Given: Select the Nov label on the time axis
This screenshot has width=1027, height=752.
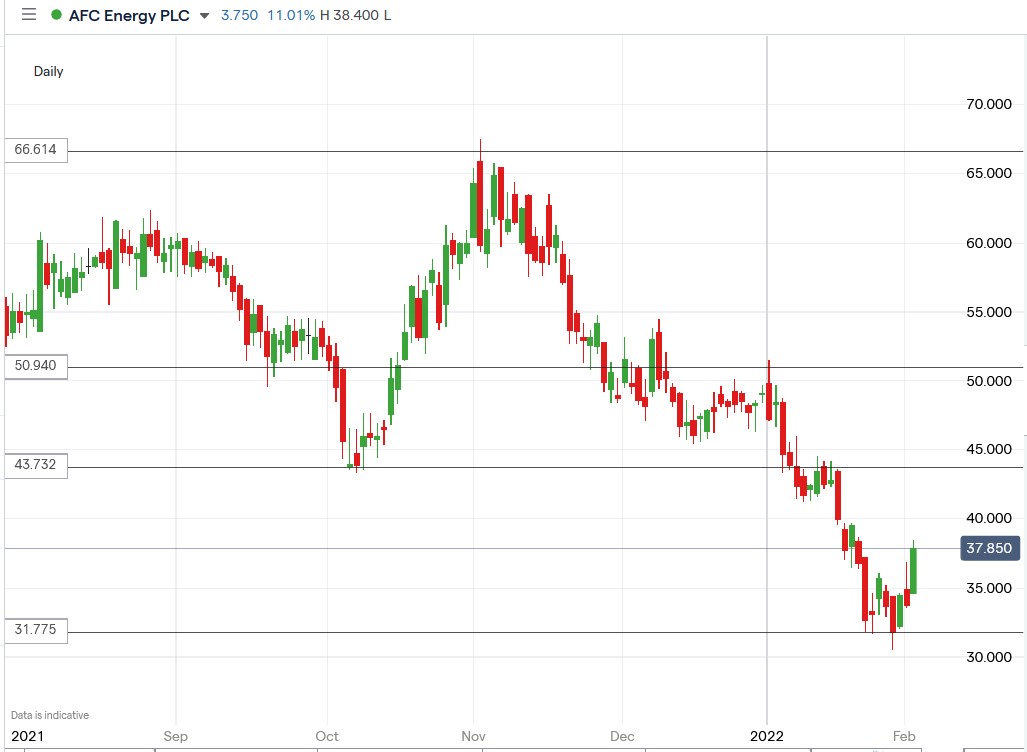Looking at the screenshot, I should pos(474,735).
